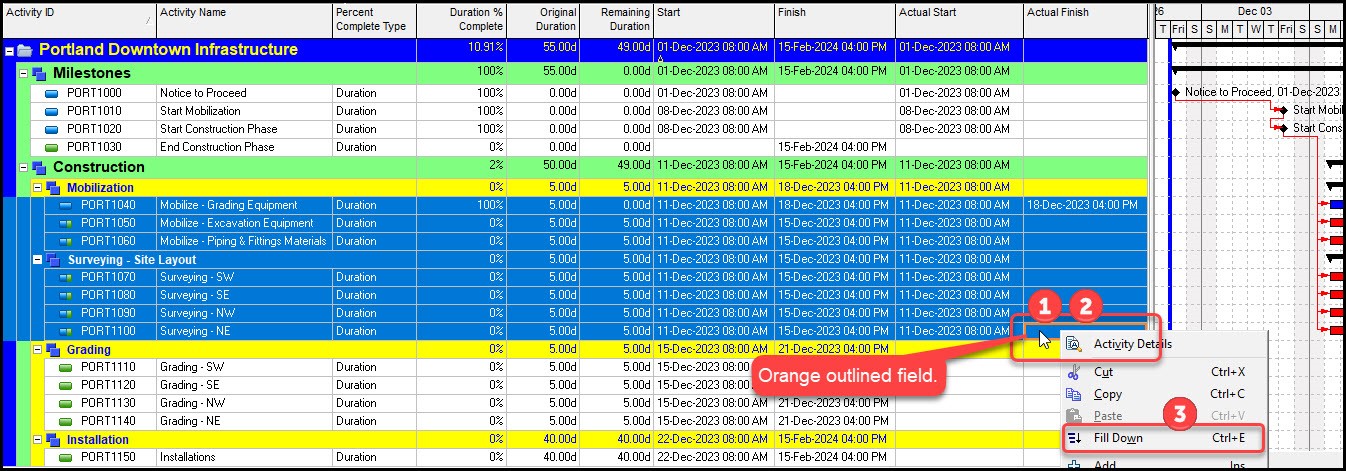Click the scissors icon beside Cut
This screenshot has width=1346, height=471.
coord(1075,372)
